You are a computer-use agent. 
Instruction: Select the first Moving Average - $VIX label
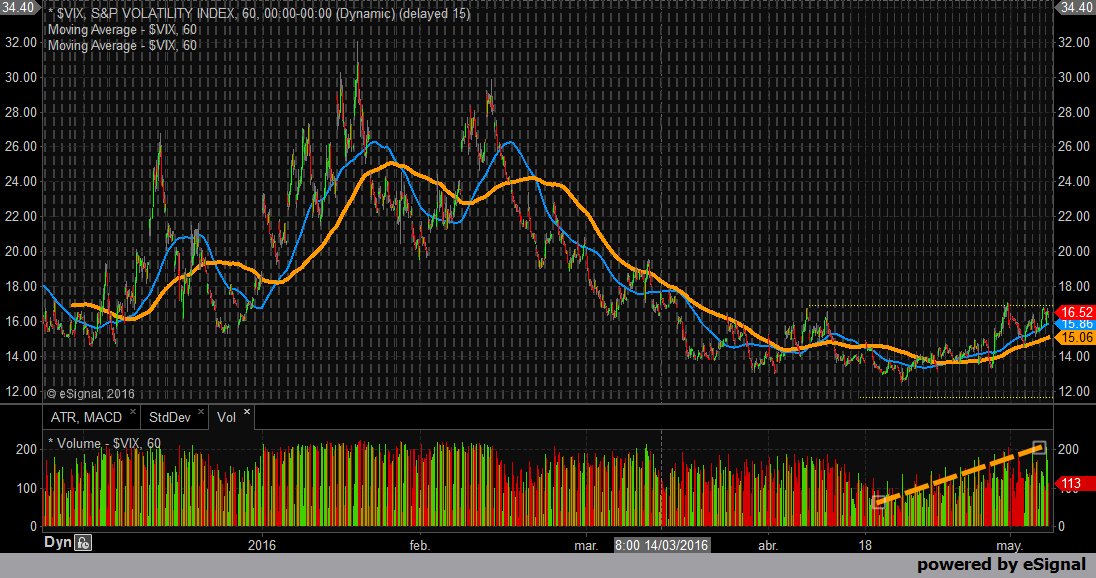122,29
